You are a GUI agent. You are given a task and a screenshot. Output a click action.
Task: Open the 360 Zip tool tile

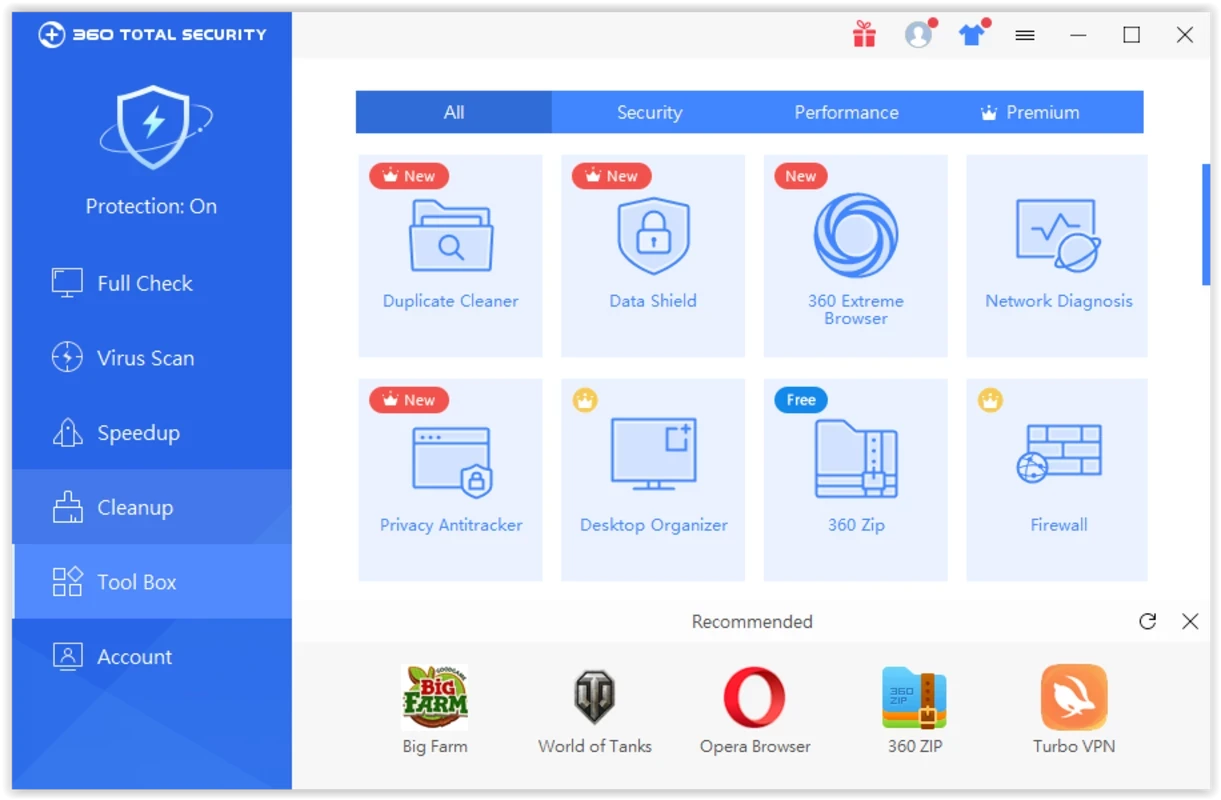click(855, 480)
